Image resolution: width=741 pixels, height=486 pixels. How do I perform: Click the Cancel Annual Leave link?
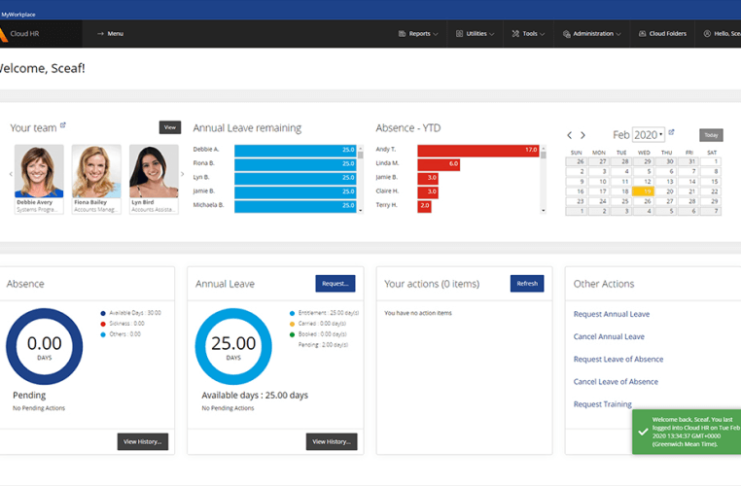[x=609, y=337]
